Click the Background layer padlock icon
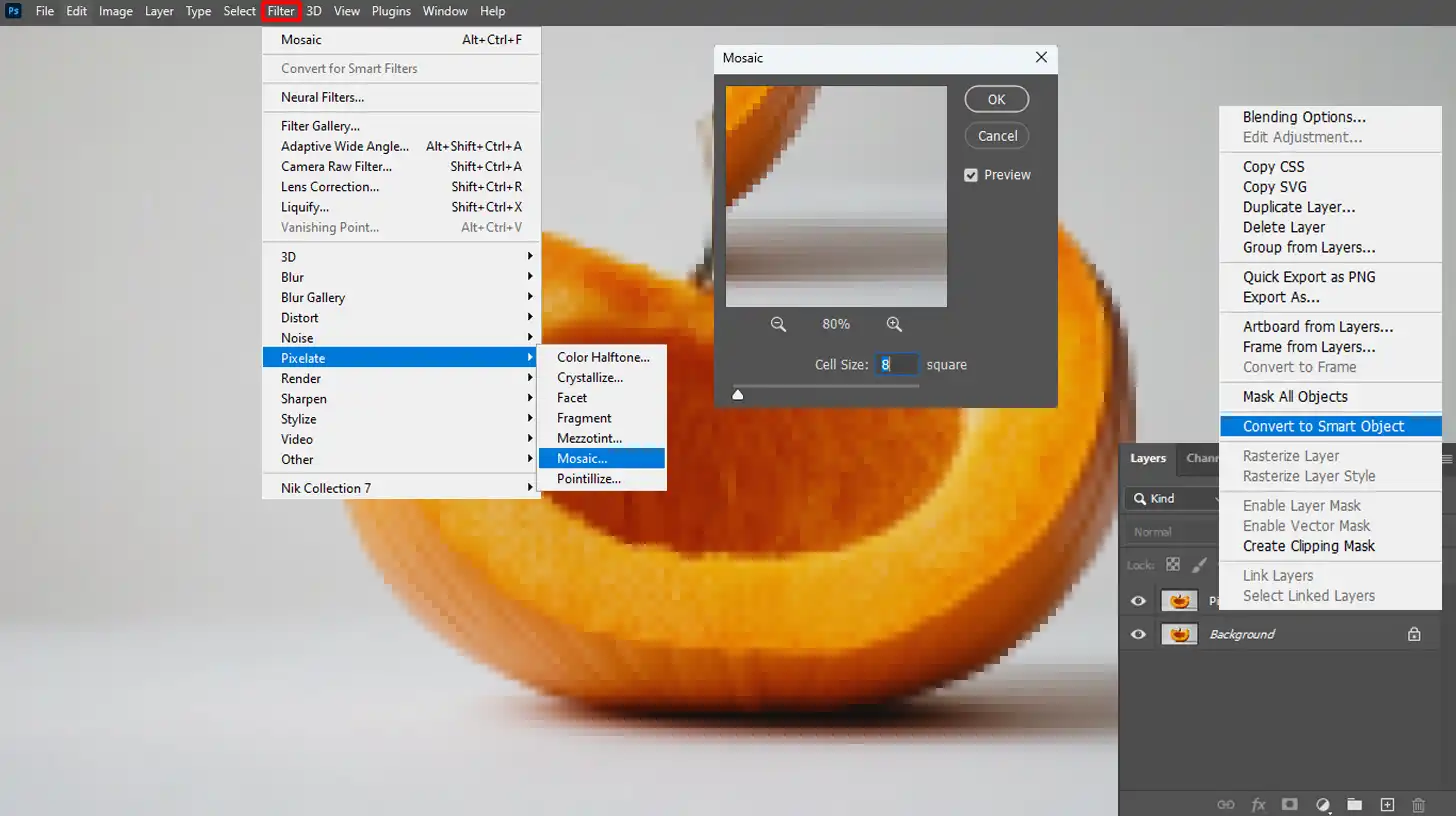Image resolution: width=1456 pixels, height=816 pixels. (x=1414, y=634)
